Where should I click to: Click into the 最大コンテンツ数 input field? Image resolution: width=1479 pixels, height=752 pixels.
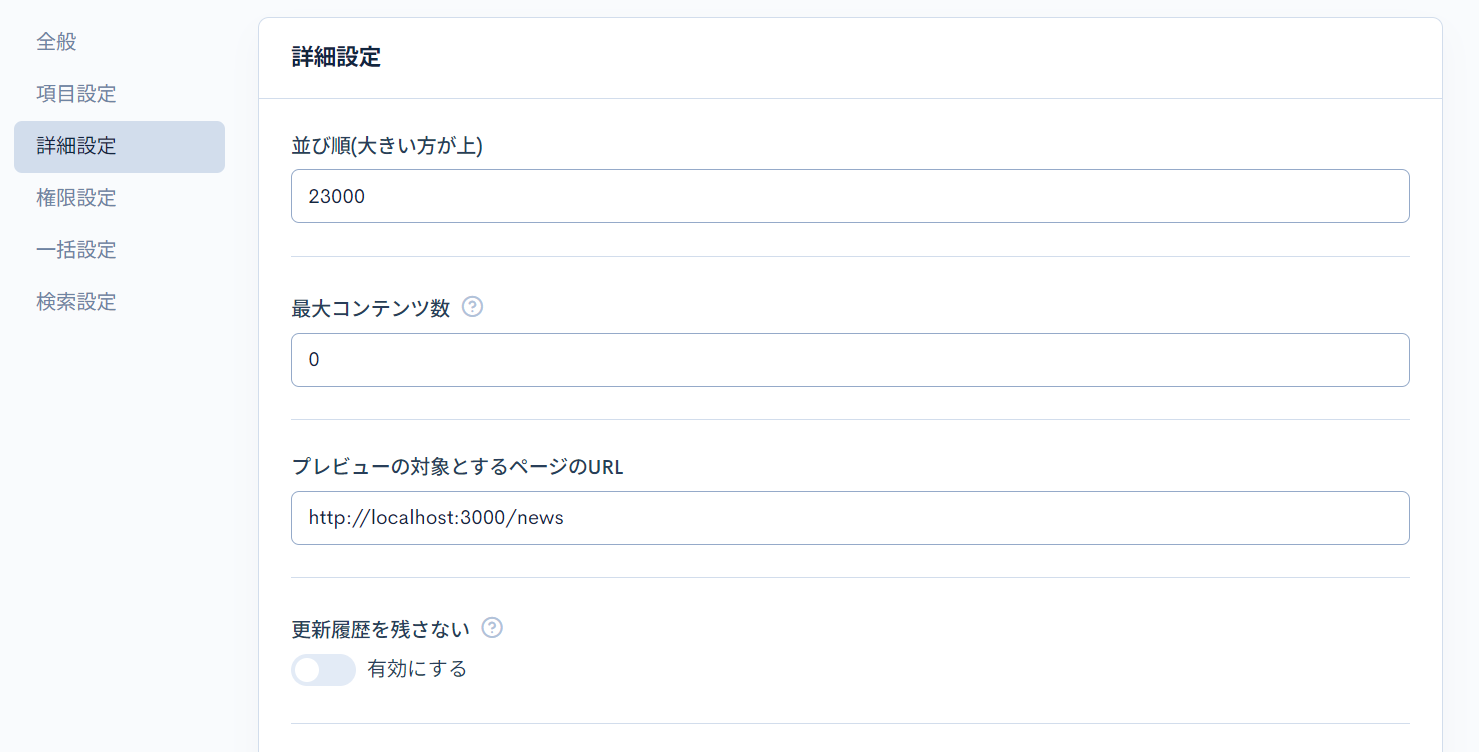[x=850, y=360]
